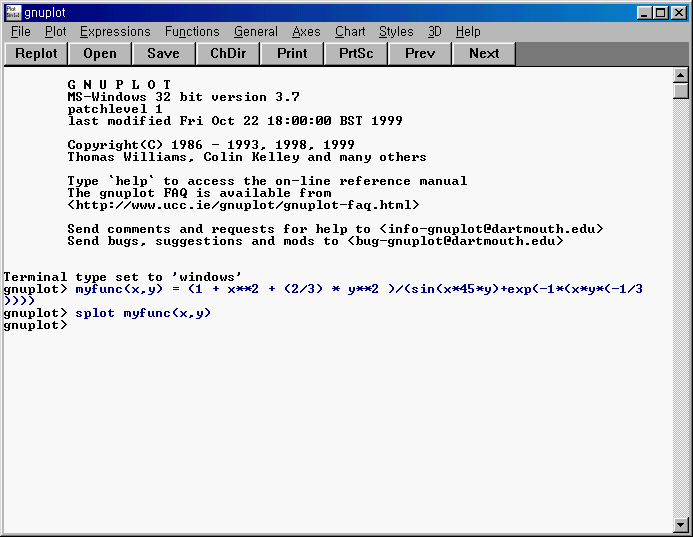
Task: Click the 'G N U P L O T' heading text
Action: point(119,84)
